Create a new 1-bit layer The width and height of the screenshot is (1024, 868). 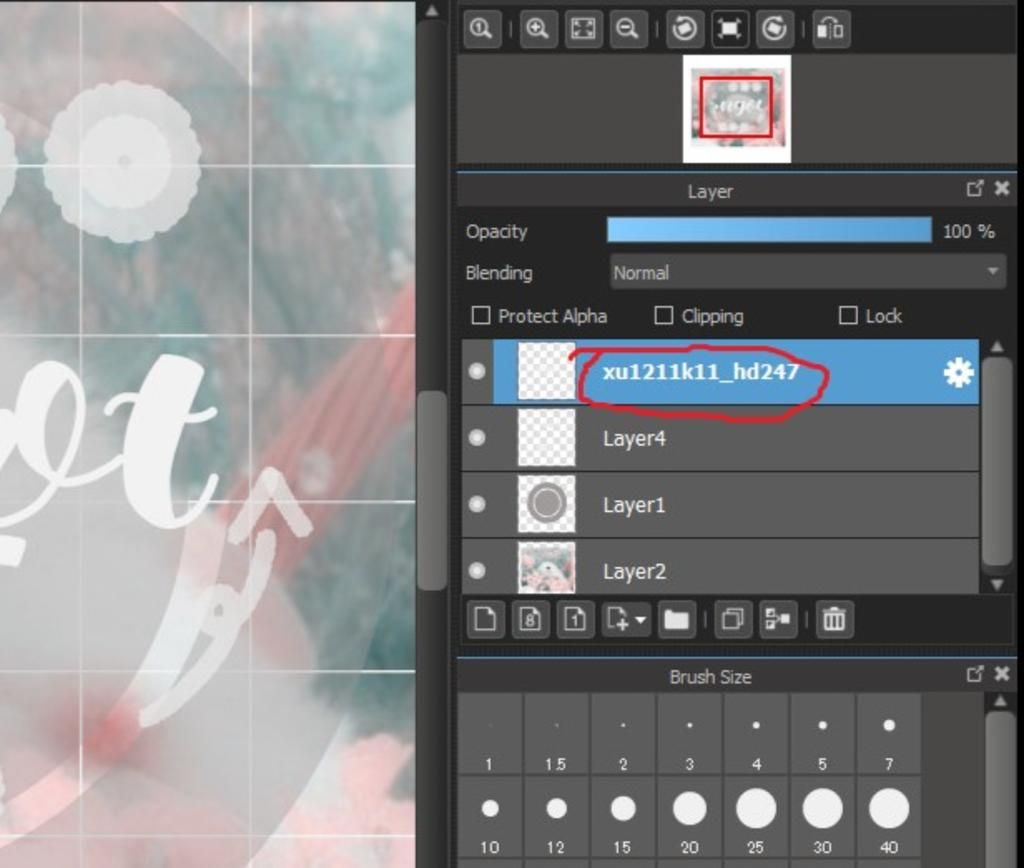point(575,619)
